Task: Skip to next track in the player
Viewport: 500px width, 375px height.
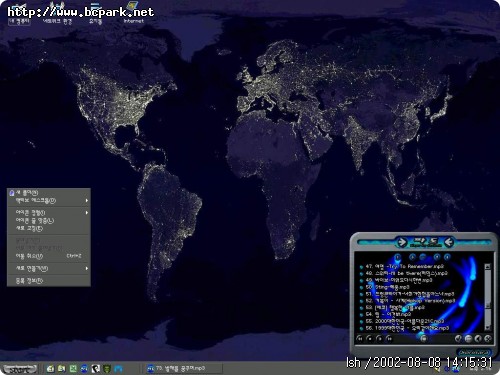Action: point(389,339)
